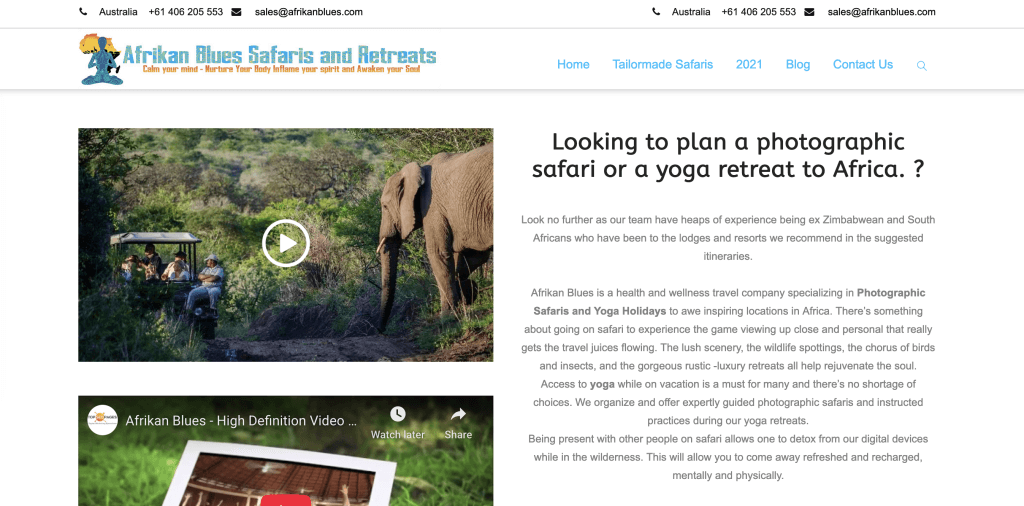This screenshot has width=1024, height=506.
Task: Click the right envelope email icon
Action: click(x=809, y=12)
